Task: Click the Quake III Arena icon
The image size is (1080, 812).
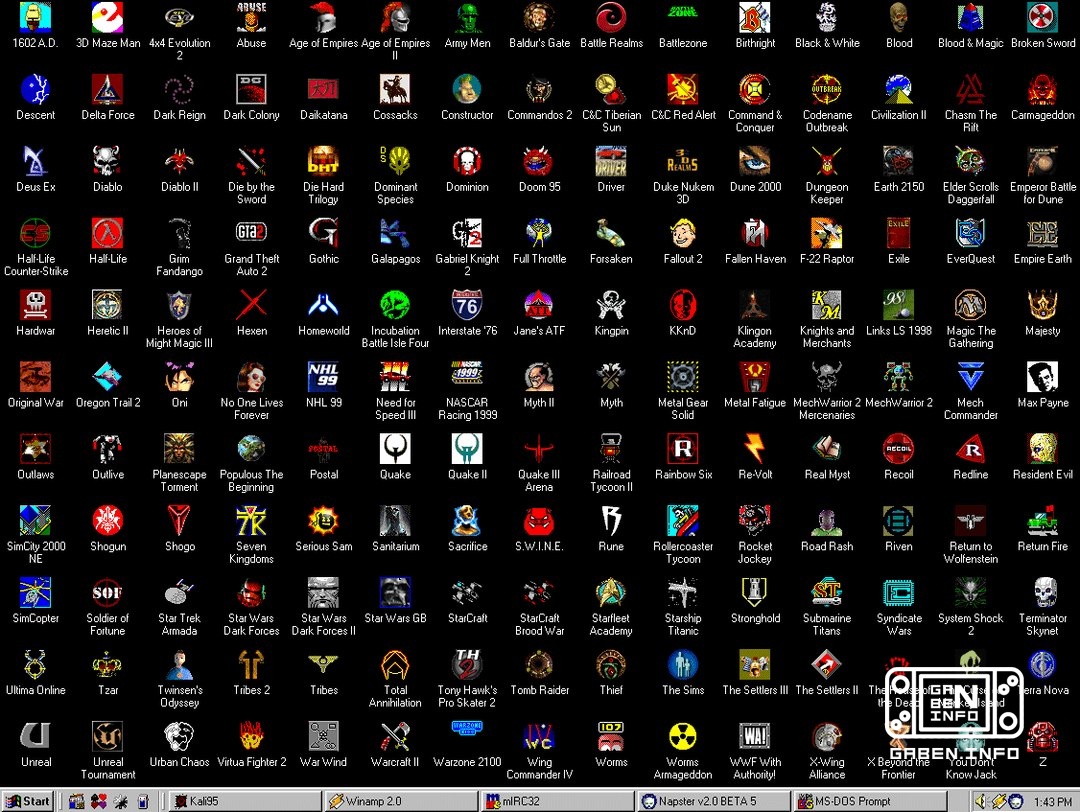Action: [539, 449]
